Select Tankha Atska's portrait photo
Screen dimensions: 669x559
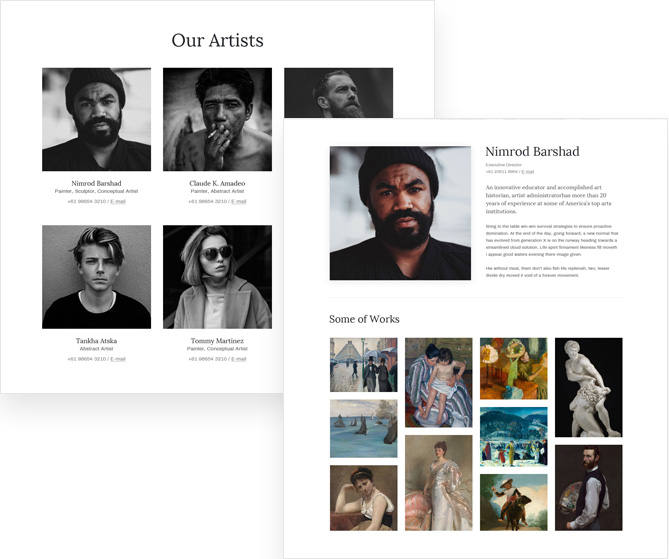(96, 276)
